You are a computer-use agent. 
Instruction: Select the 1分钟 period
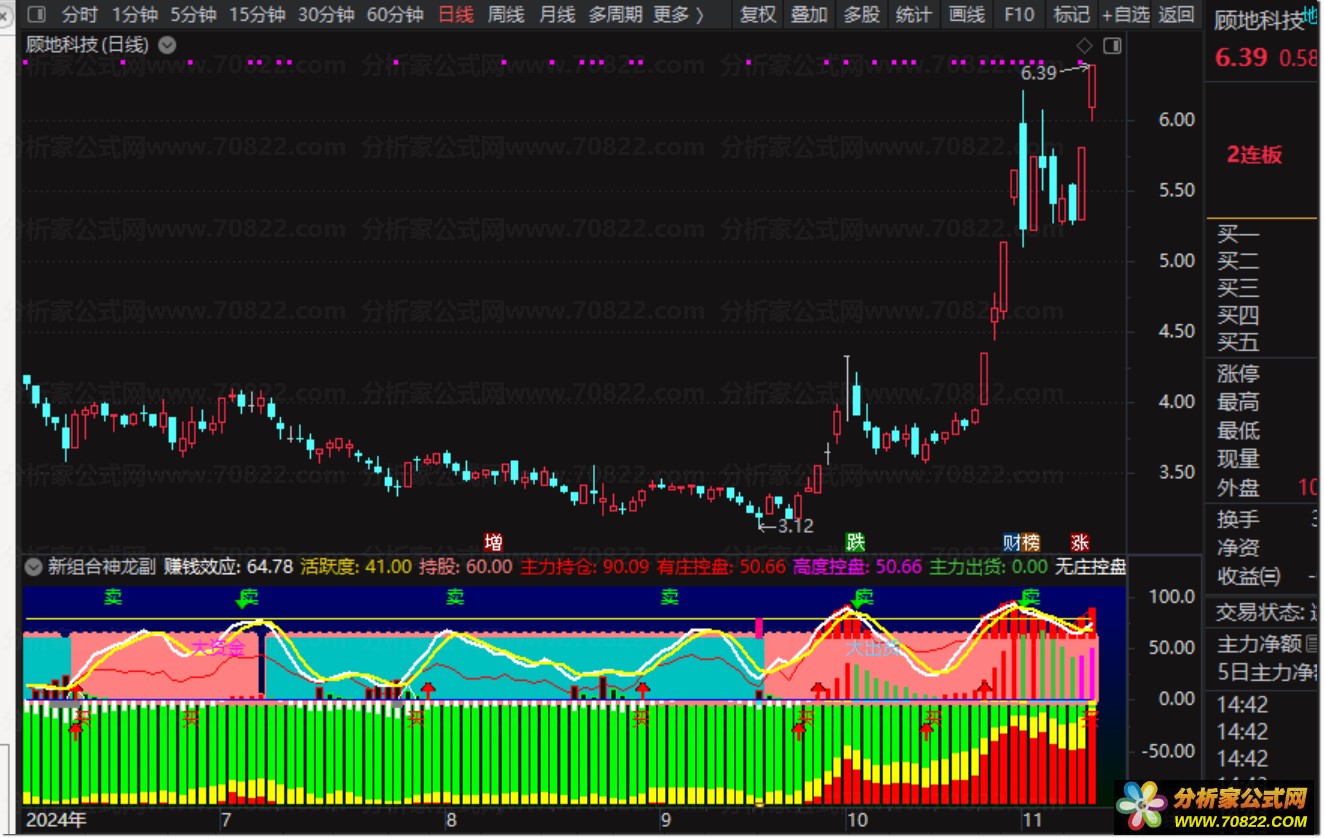[x=135, y=15]
